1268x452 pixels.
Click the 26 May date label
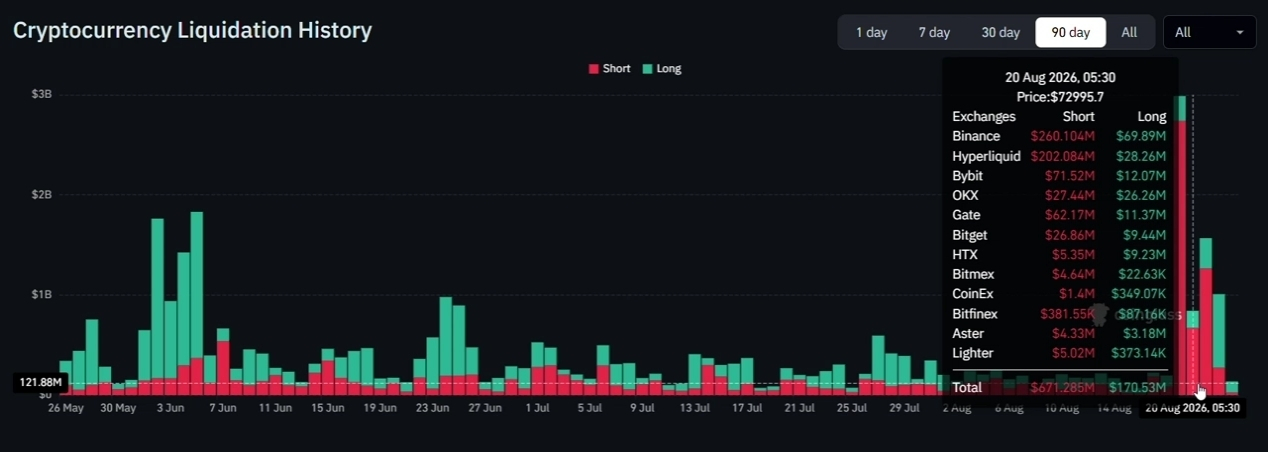(66, 408)
